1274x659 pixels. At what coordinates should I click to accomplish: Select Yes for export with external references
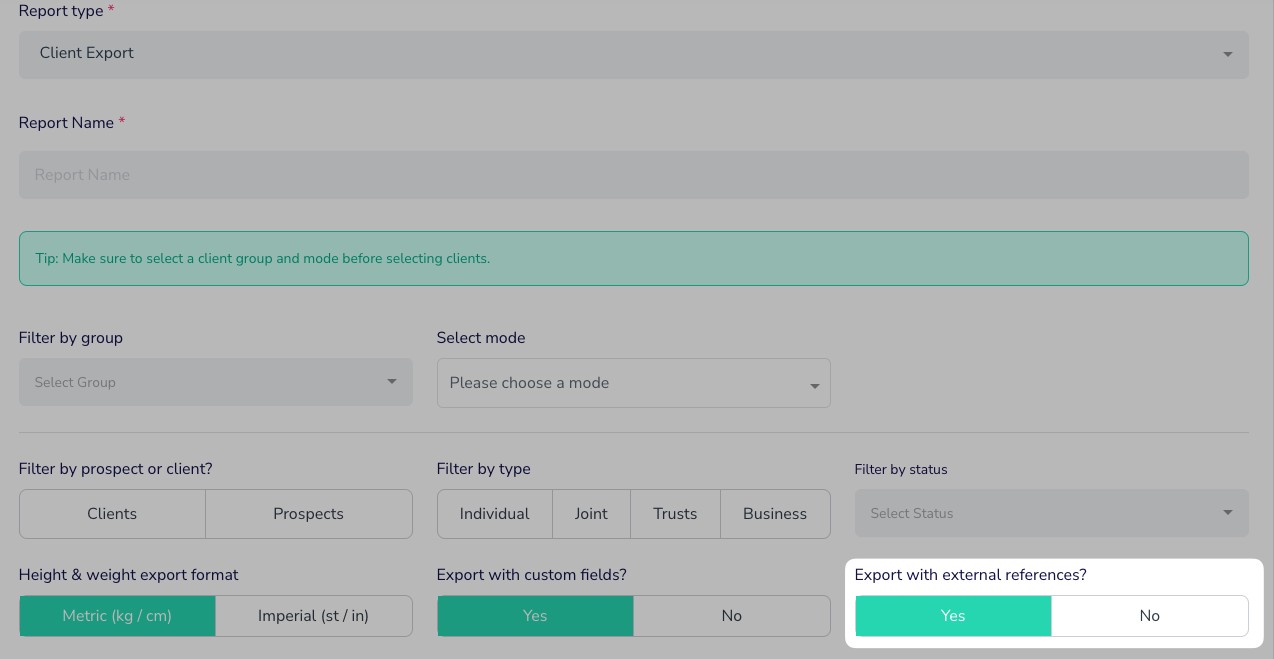tap(953, 616)
